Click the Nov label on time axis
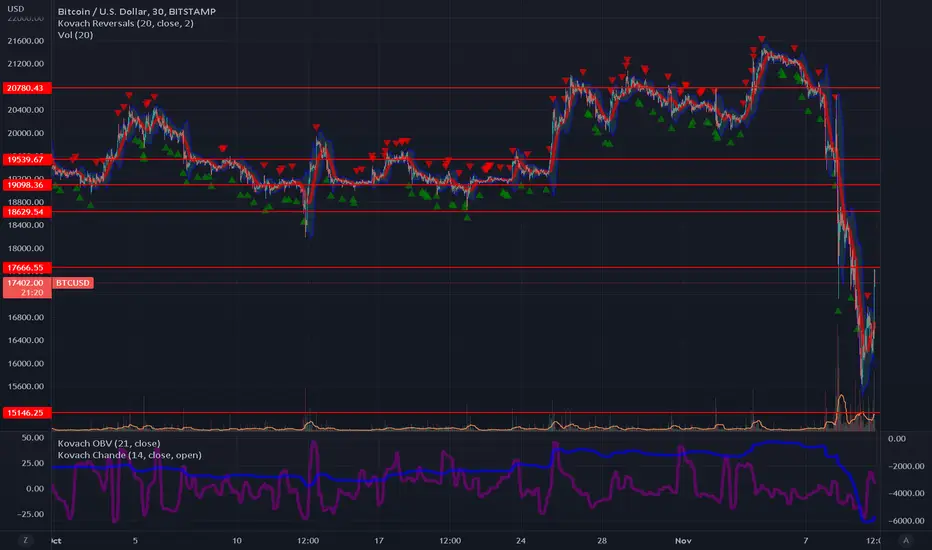The width and height of the screenshot is (932, 550). click(683, 540)
